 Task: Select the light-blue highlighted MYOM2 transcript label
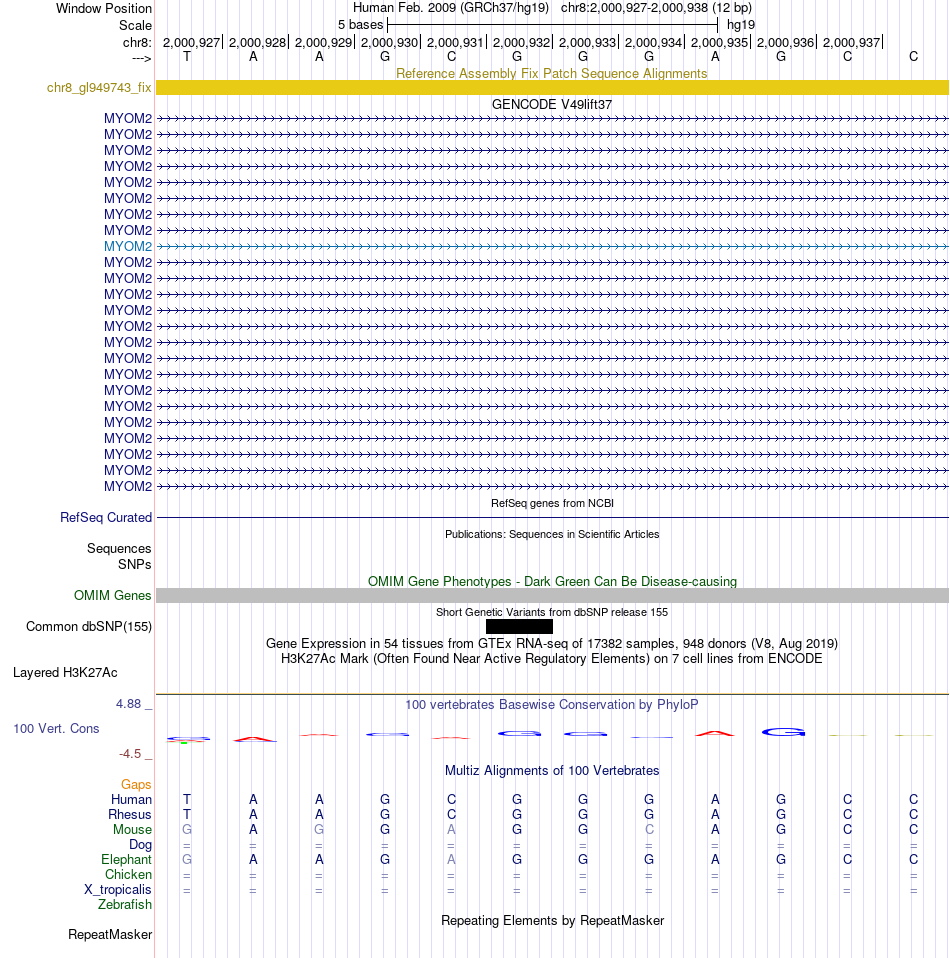point(128,246)
